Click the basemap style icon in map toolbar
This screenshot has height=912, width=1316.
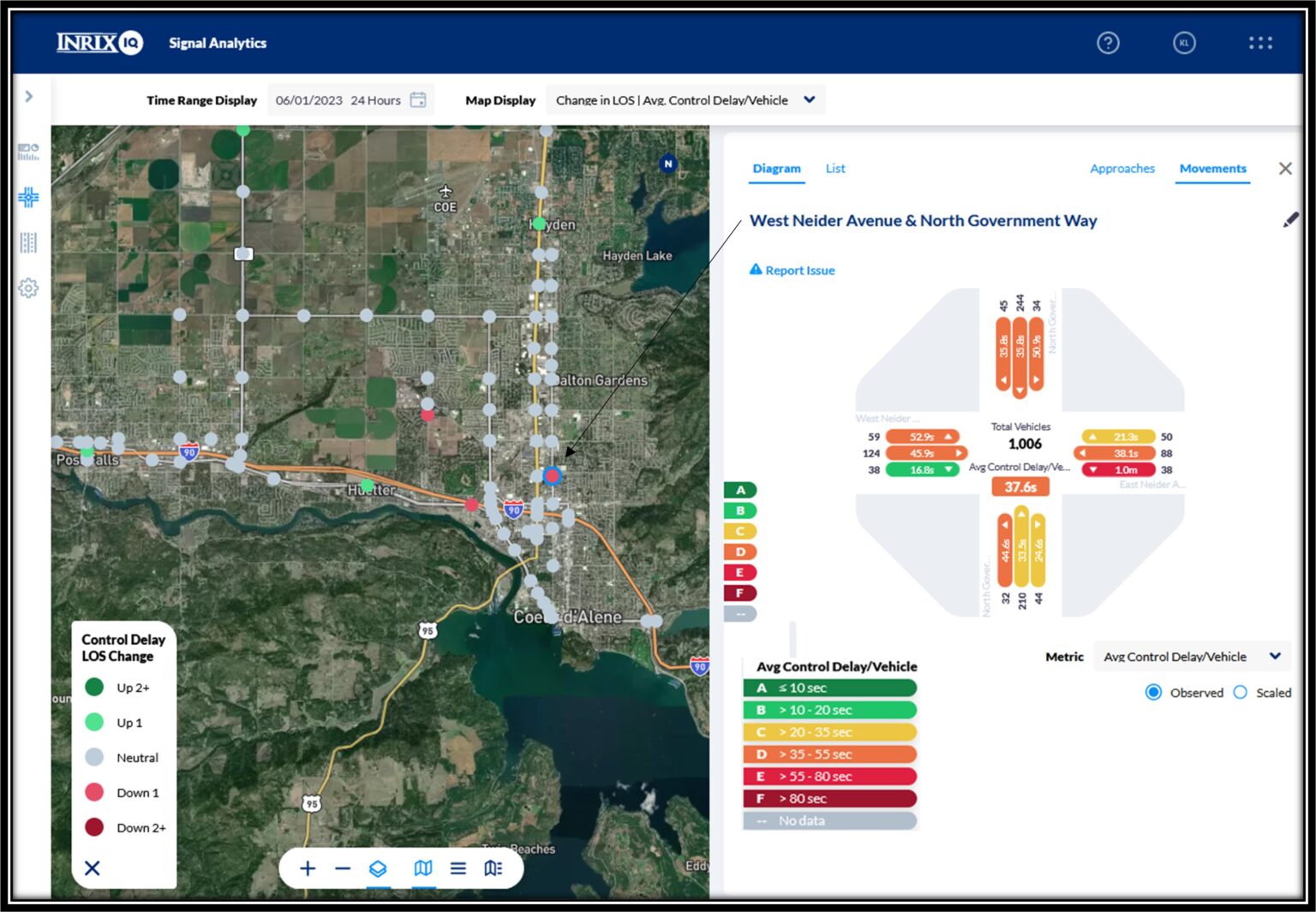coord(422,867)
